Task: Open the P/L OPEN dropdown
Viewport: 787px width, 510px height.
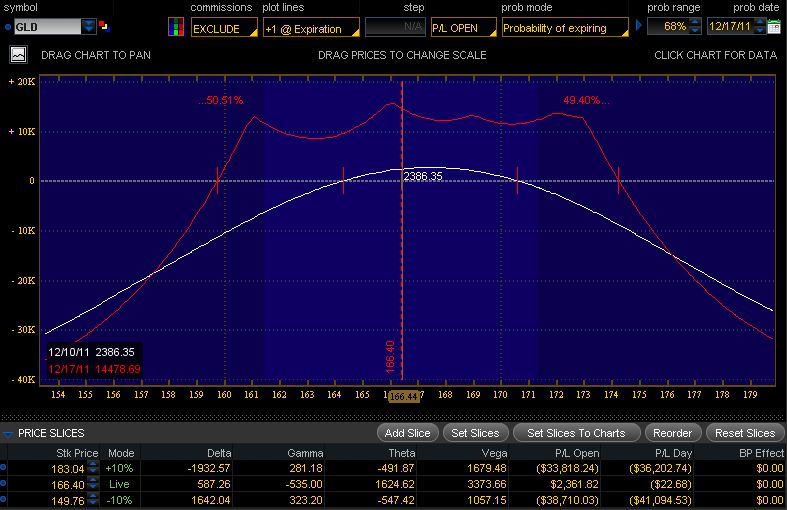Action: [463, 28]
